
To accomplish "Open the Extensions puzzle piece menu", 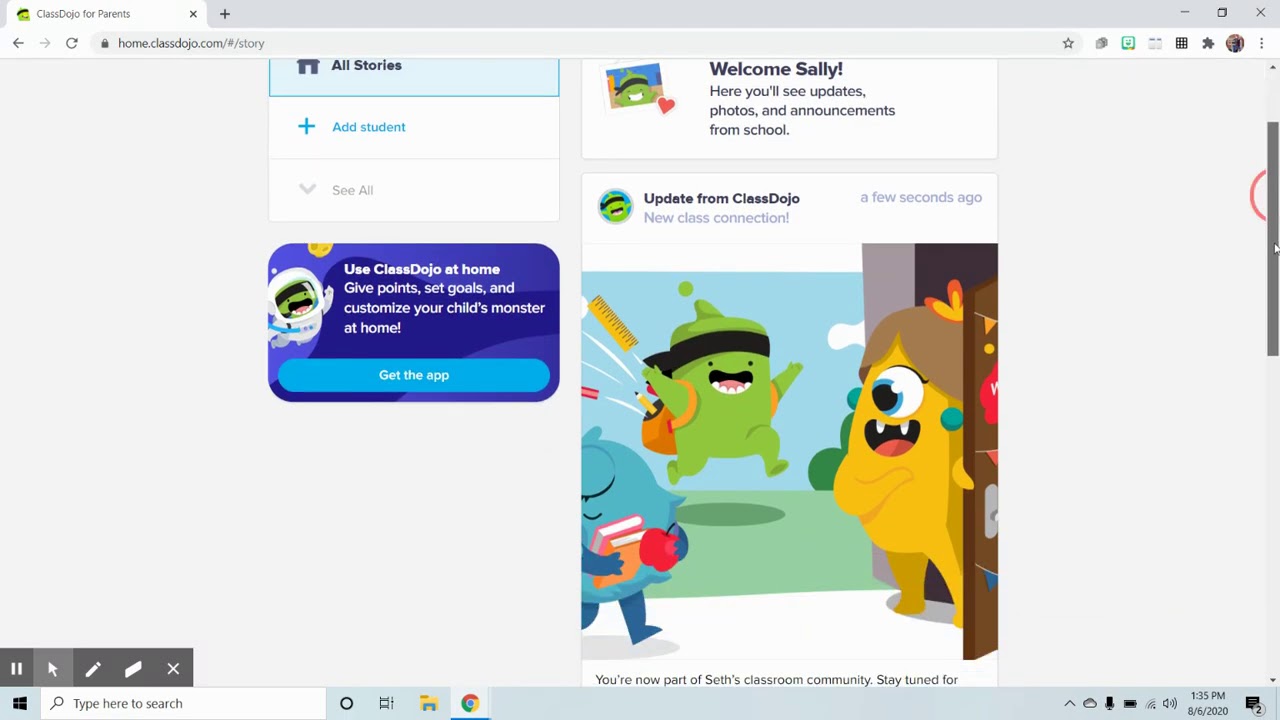I will (x=1208, y=43).
